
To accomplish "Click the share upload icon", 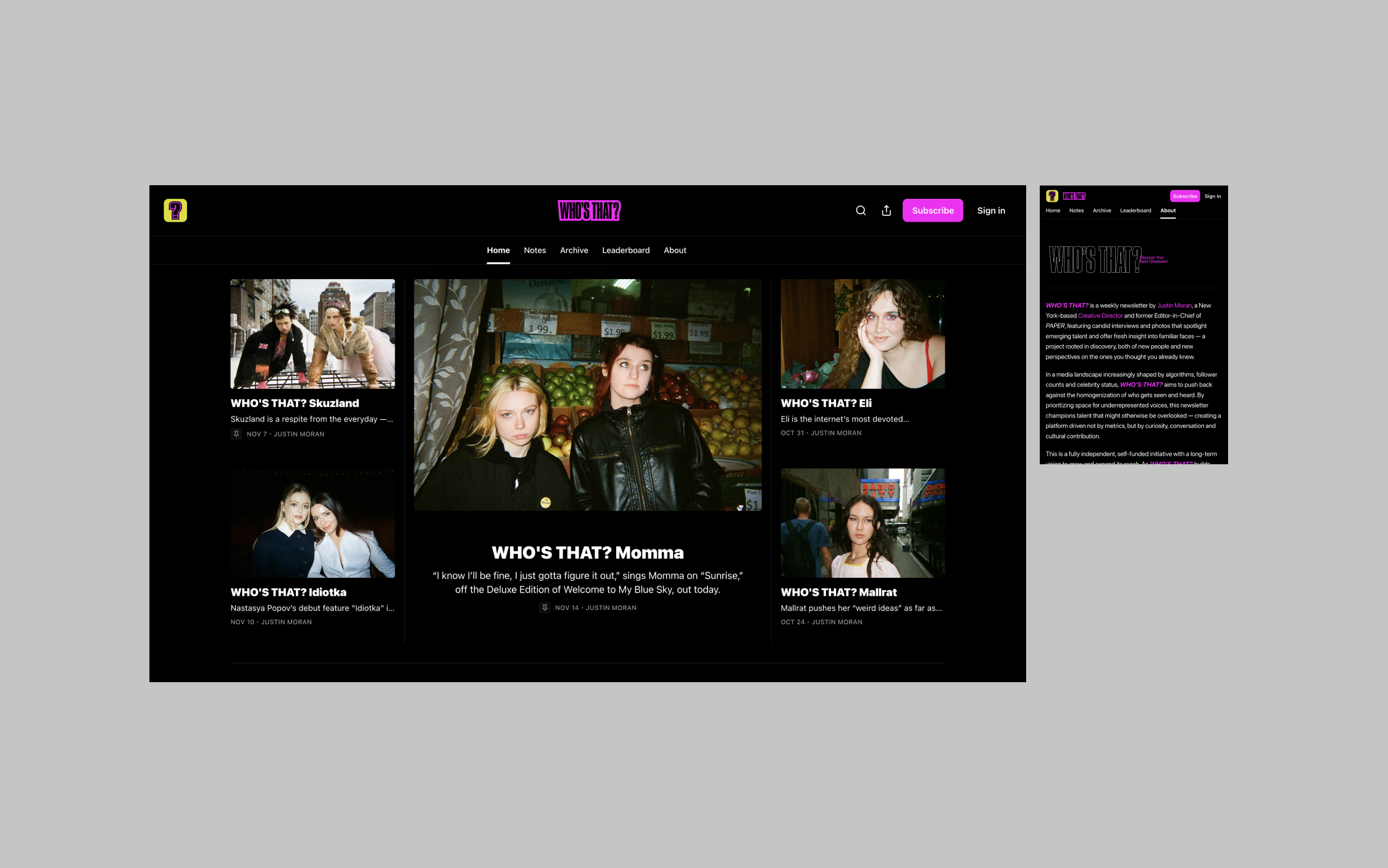I will click(x=887, y=211).
